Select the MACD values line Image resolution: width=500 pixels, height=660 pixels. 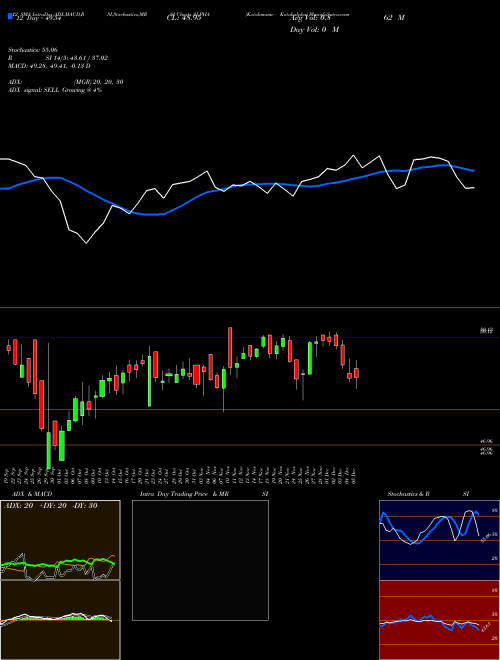pyautogui.click(x=49, y=66)
